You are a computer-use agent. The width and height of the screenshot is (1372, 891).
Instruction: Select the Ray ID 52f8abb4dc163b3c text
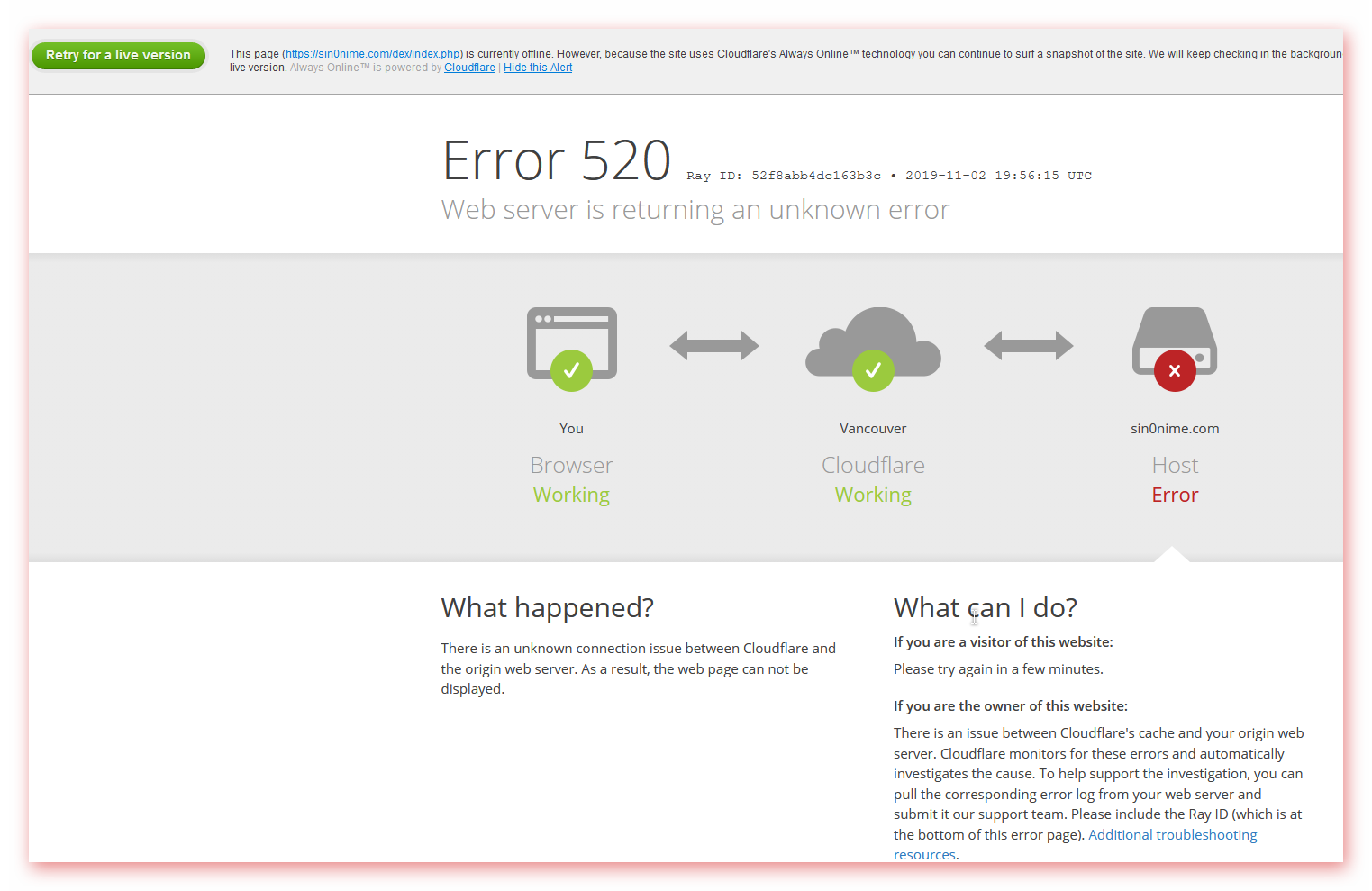tap(784, 176)
